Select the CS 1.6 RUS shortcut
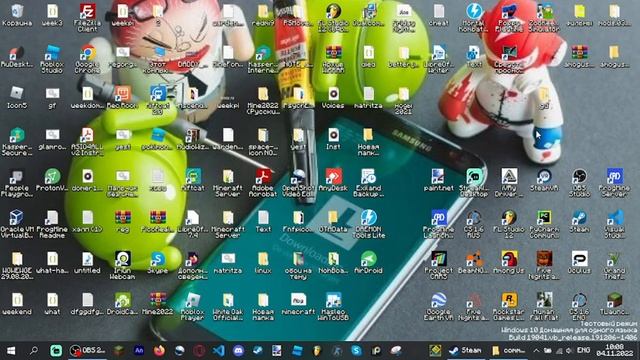The image size is (640, 360). 474,224
